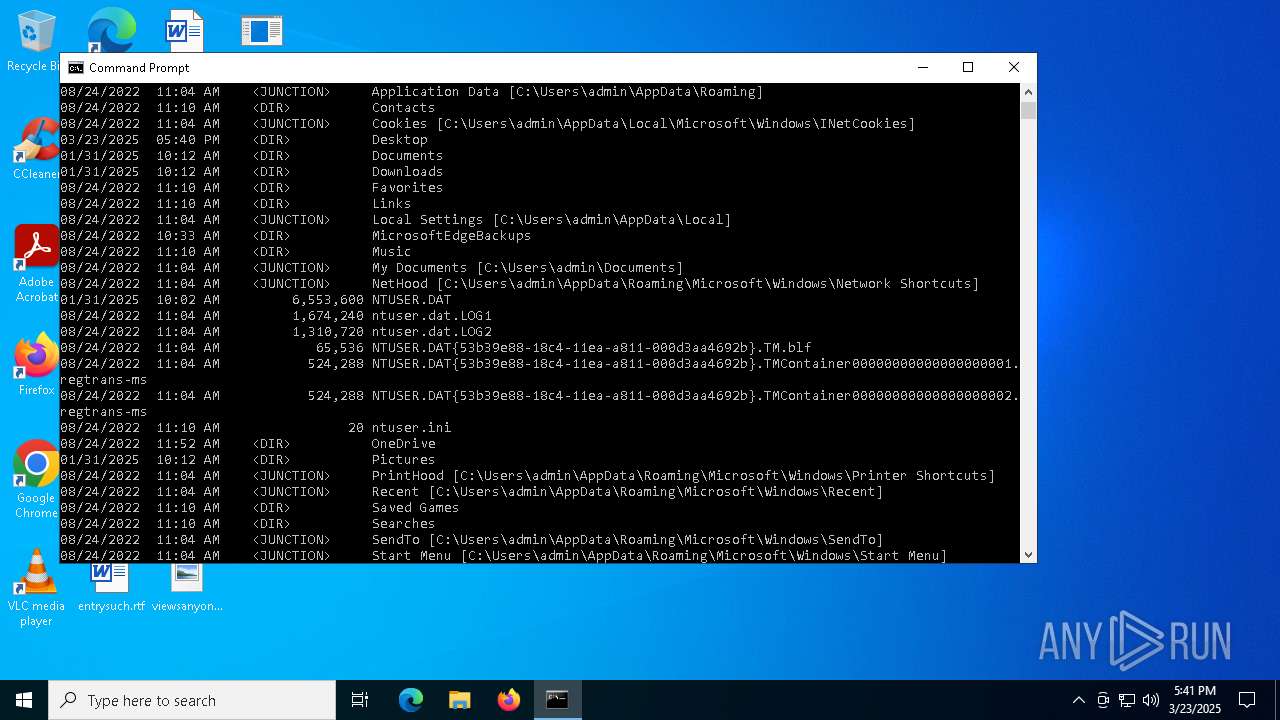Click the Start Menu junction line

click(x=504, y=555)
